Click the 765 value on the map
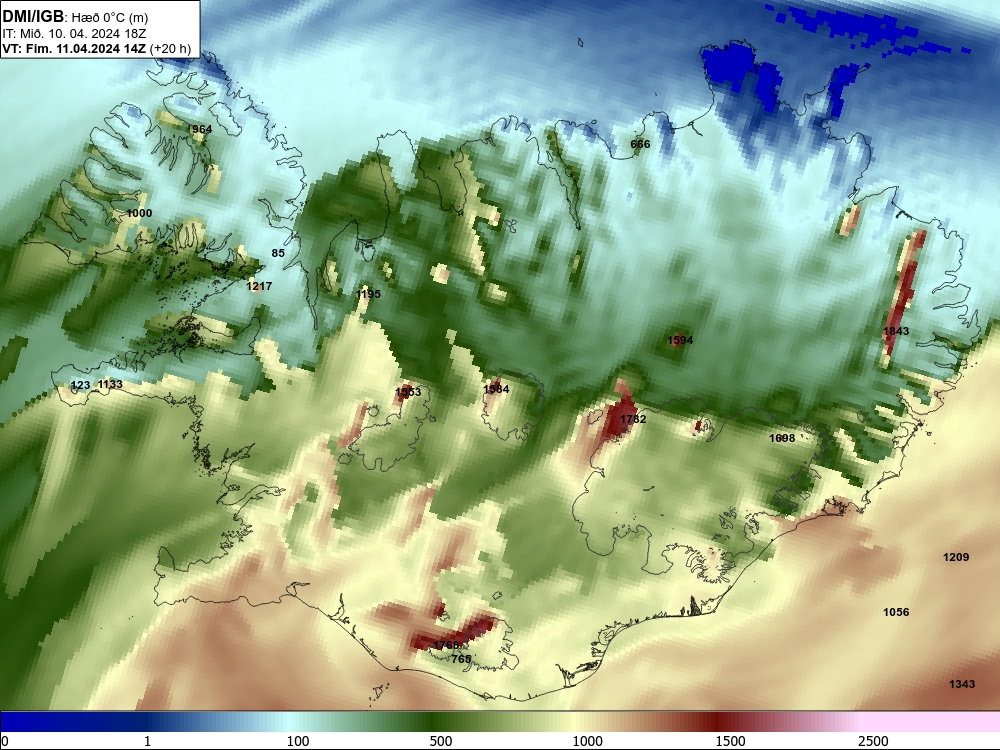This screenshot has width=1000, height=750. point(461,659)
